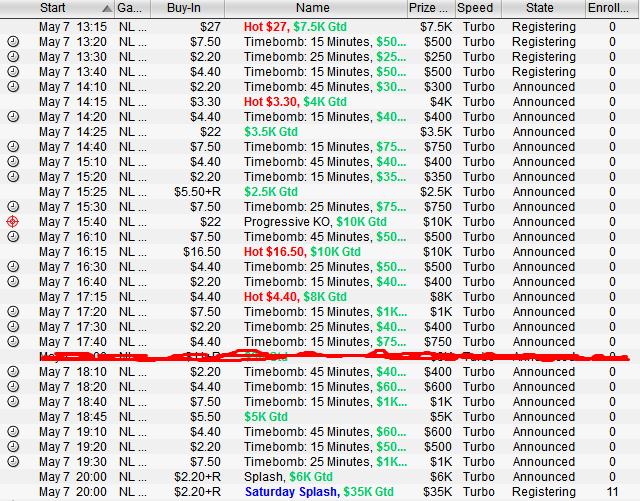The width and height of the screenshot is (640, 501).
Task: Click the clock icon on the 13:30 Timebomb row
Action: pos(13,57)
